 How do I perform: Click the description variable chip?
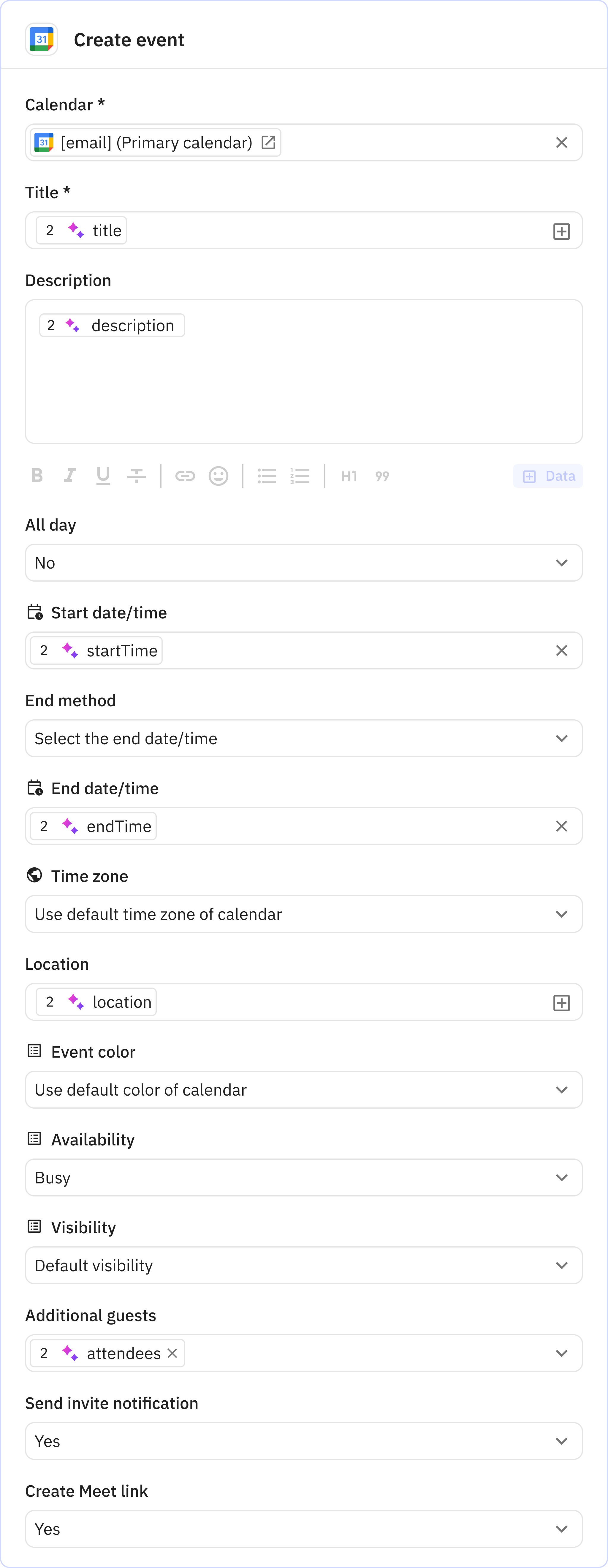[x=112, y=326]
